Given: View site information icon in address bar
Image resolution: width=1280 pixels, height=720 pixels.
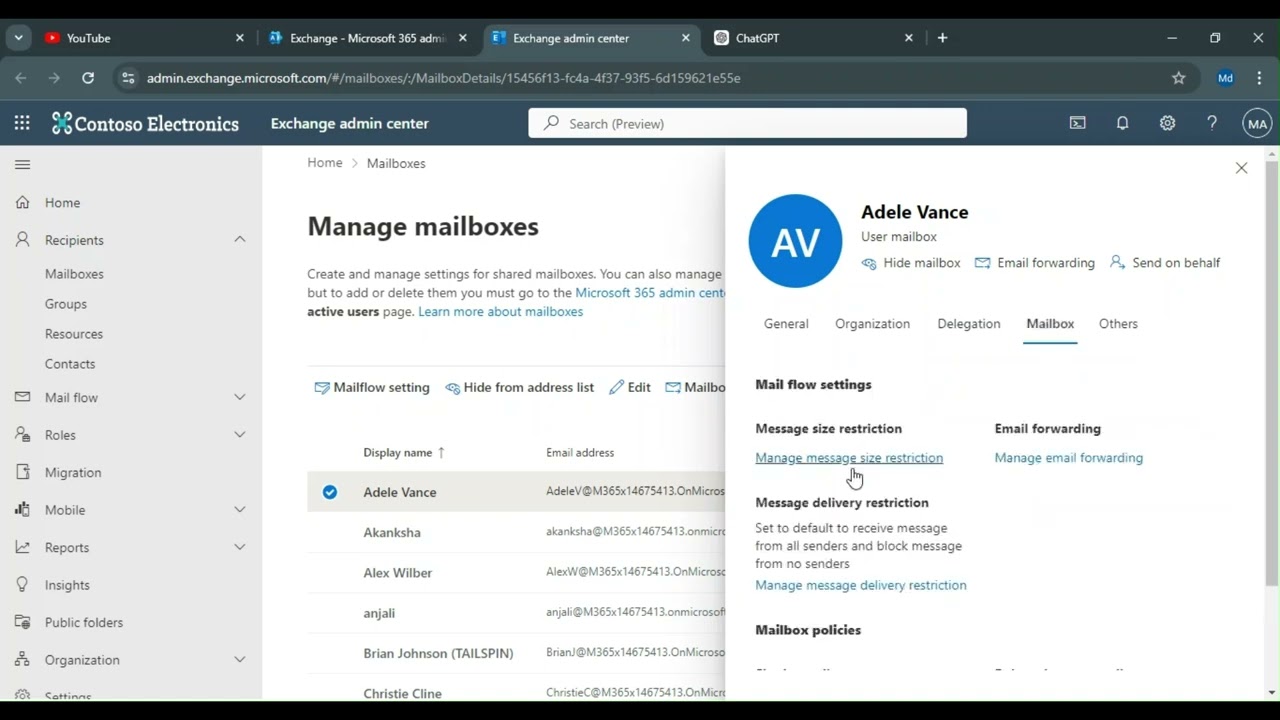Looking at the screenshot, I should pyautogui.click(x=128, y=78).
